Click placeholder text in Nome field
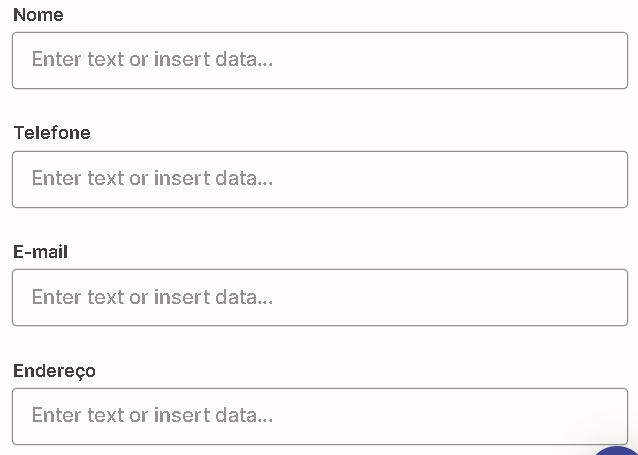Viewport: 638px width, 455px height. click(152, 59)
